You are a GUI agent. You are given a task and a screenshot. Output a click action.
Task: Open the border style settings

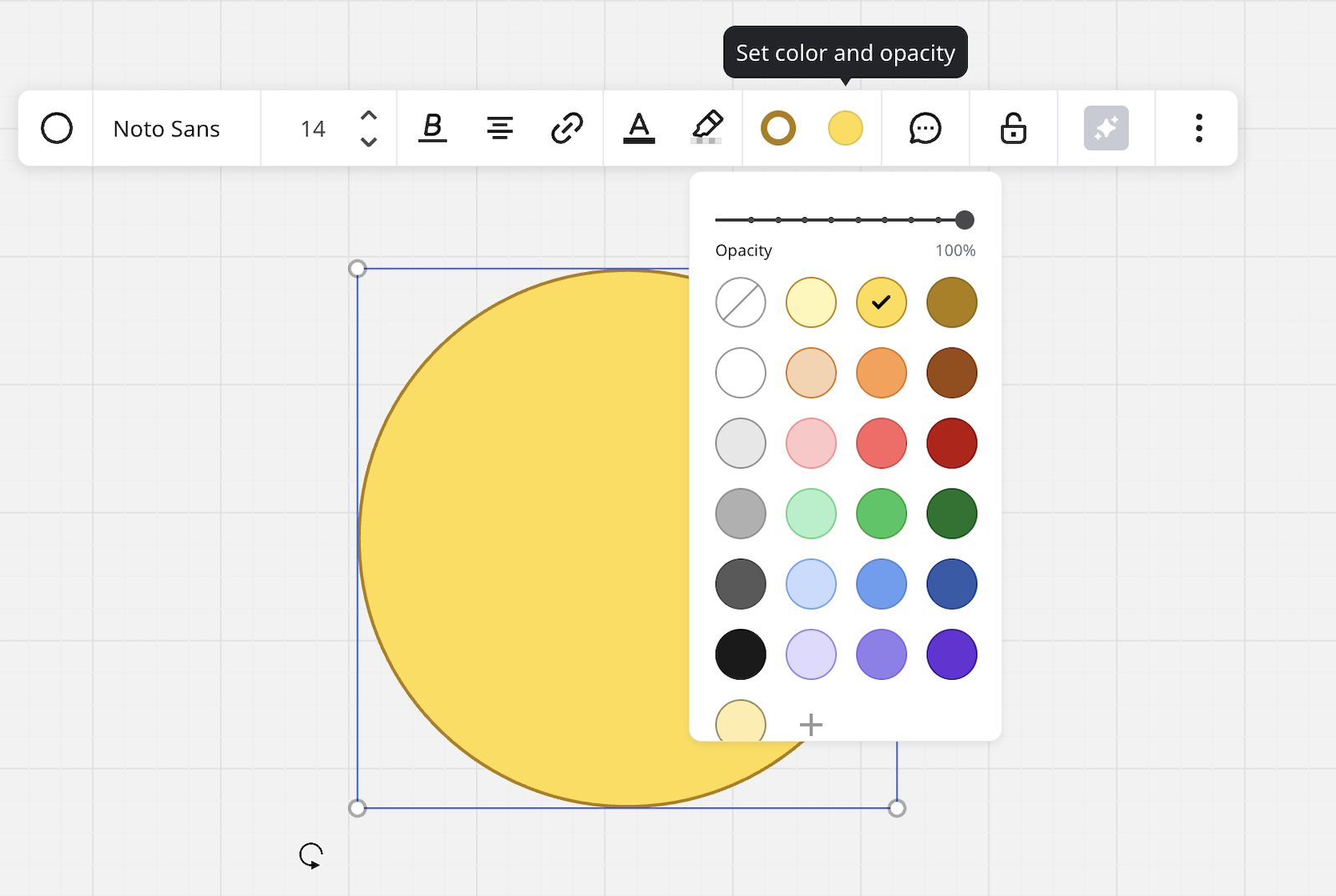pos(777,129)
